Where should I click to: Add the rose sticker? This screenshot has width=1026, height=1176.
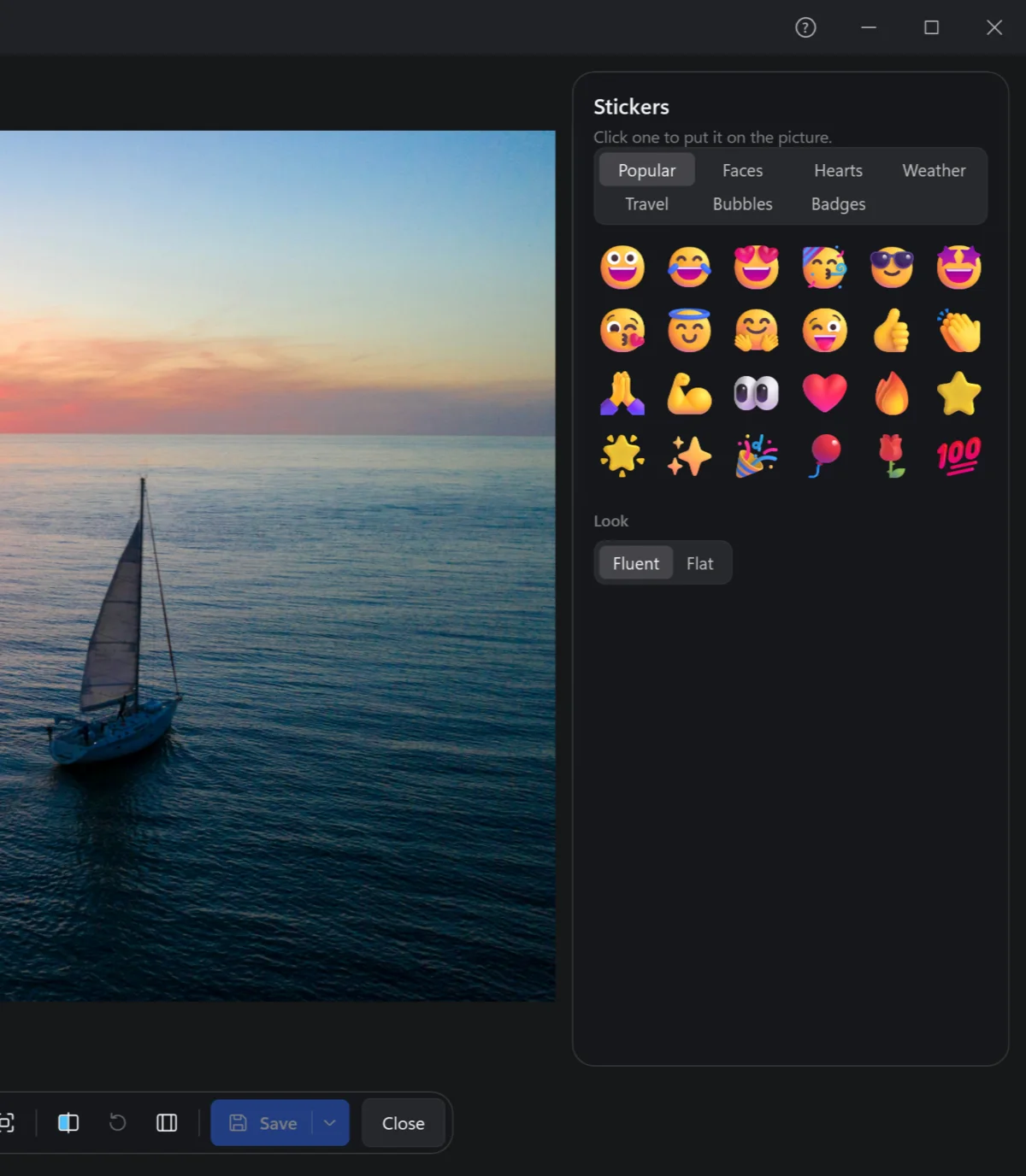pos(892,456)
